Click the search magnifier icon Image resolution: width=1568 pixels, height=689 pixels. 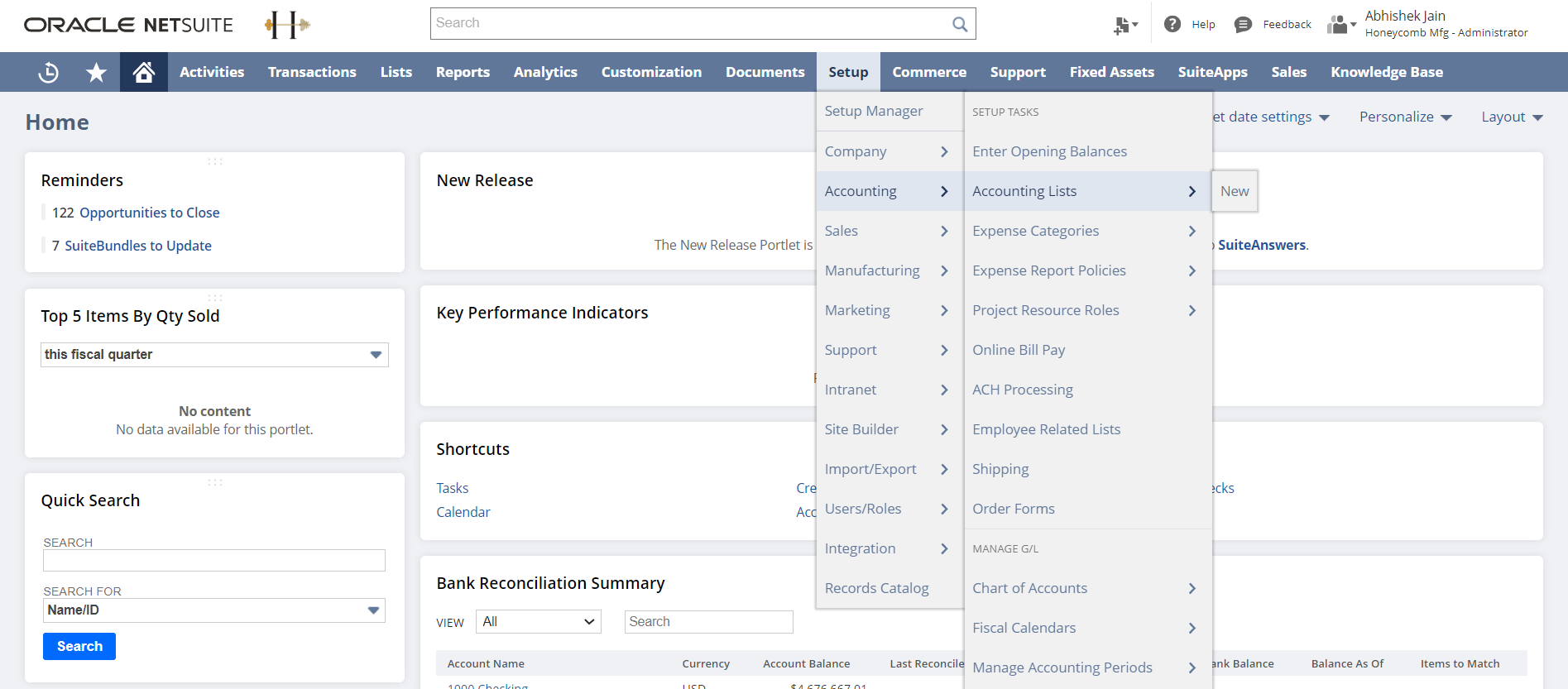pyautogui.click(x=959, y=24)
